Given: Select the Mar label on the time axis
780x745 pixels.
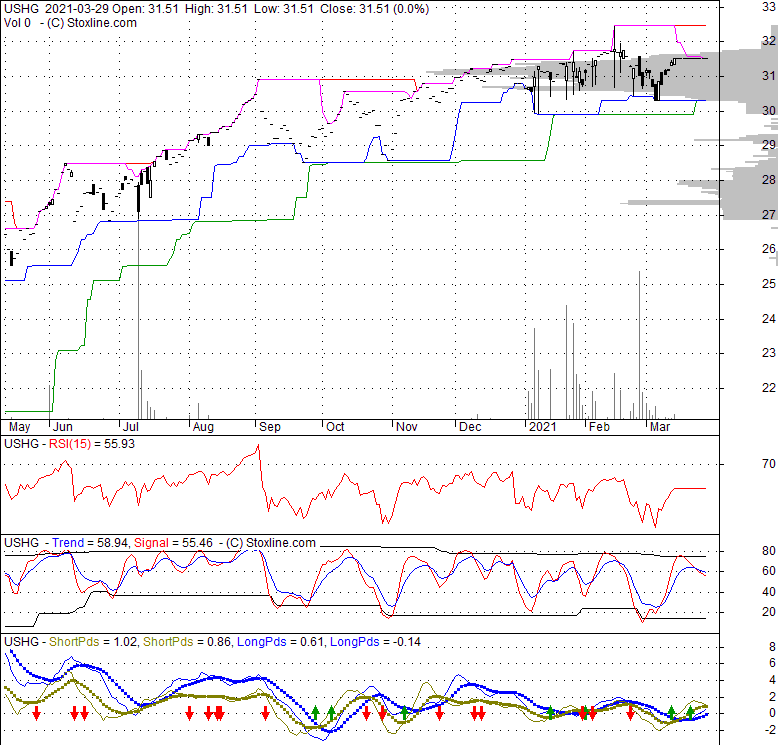Looking at the screenshot, I should pyautogui.click(x=660, y=427).
